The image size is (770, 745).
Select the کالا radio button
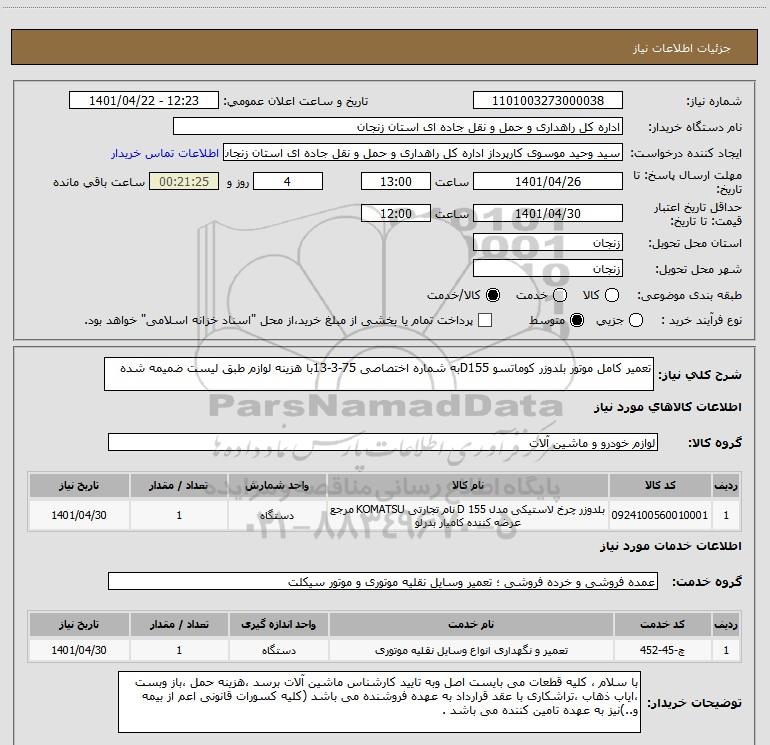click(612, 295)
